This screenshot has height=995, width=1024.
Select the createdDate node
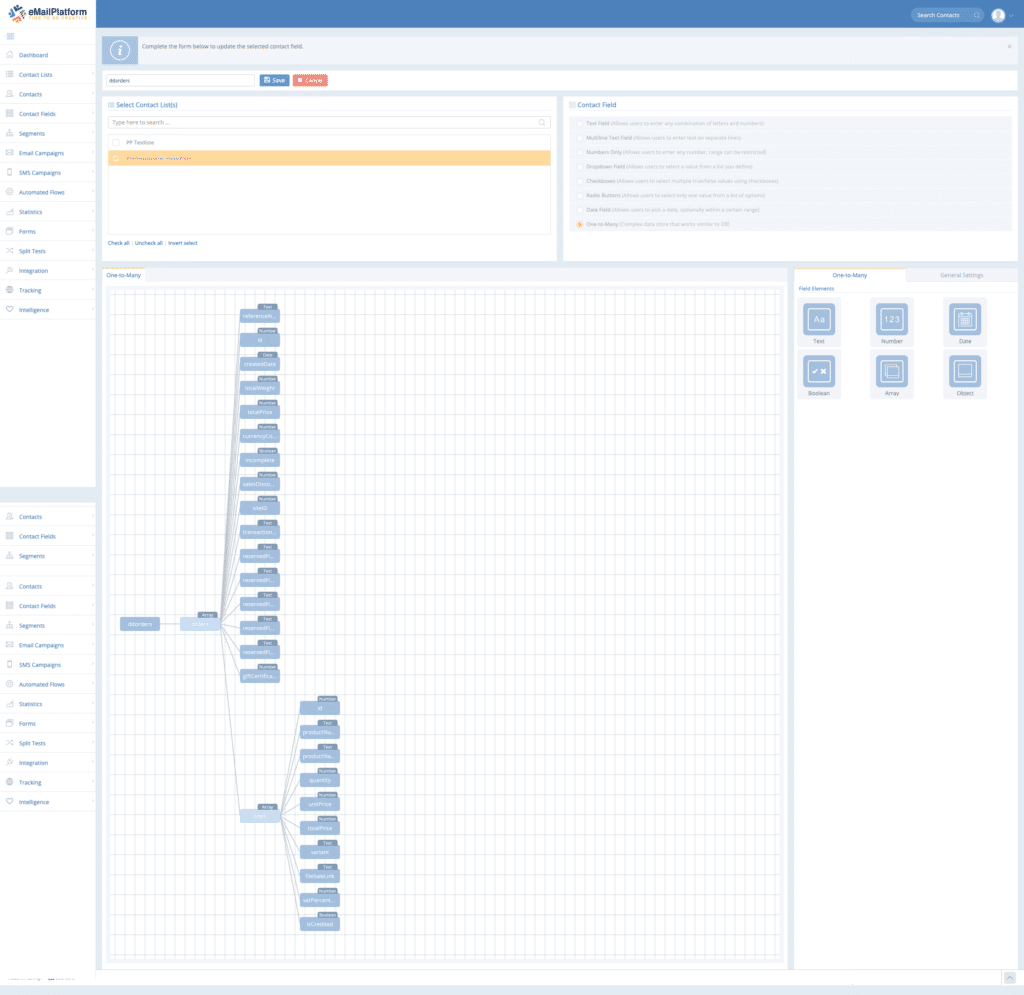(x=260, y=364)
